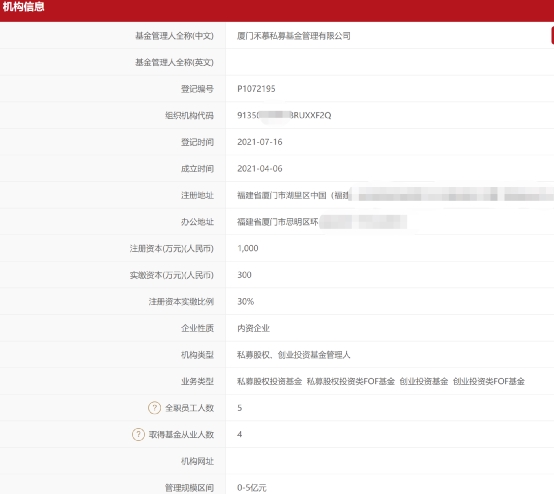Viewport: 554px width, 494px height.
Task: Click business type 私募股权投资类FOF基金
Action: (x=350, y=381)
